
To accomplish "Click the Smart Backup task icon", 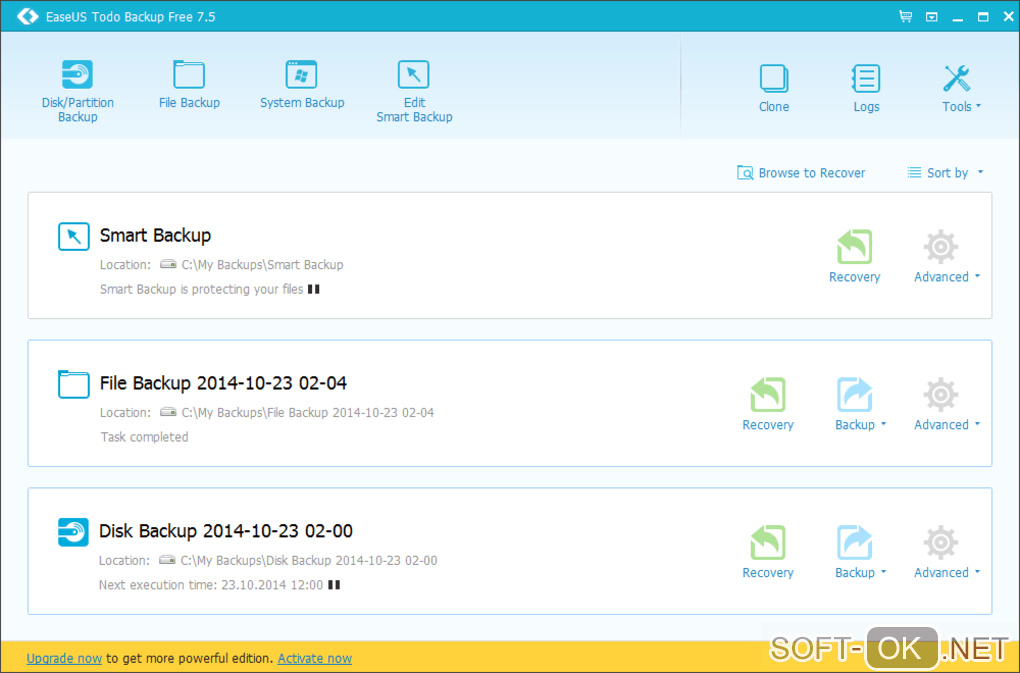I will click(x=74, y=236).
